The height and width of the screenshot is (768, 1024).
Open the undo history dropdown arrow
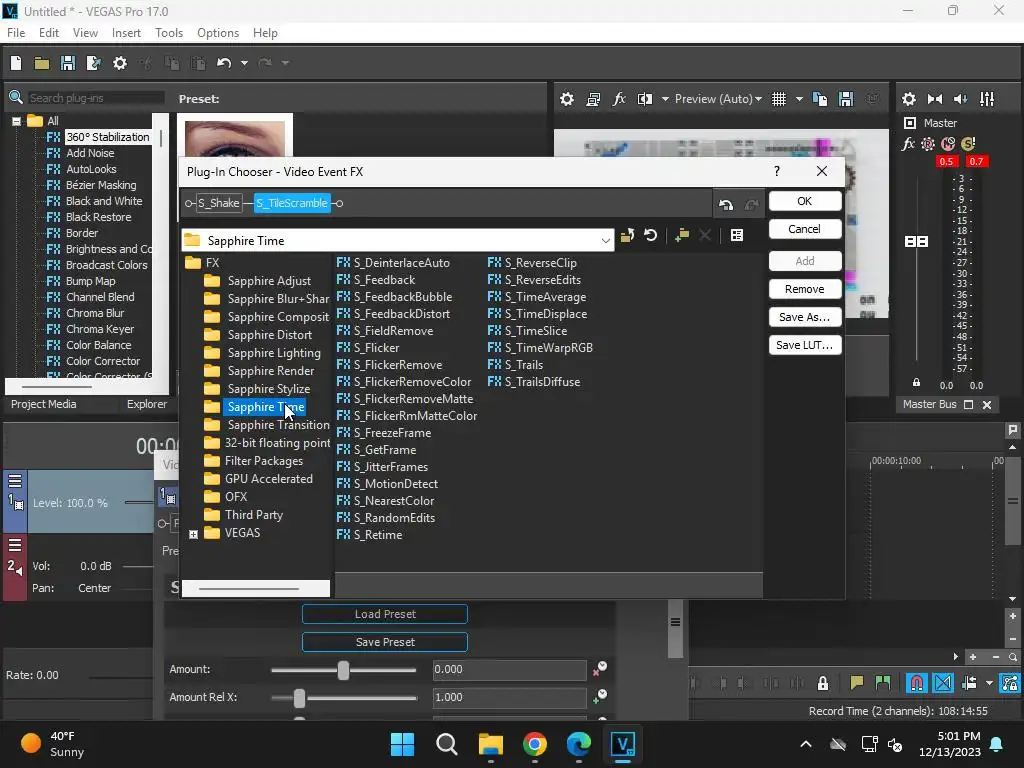click(x=244, y=63)
